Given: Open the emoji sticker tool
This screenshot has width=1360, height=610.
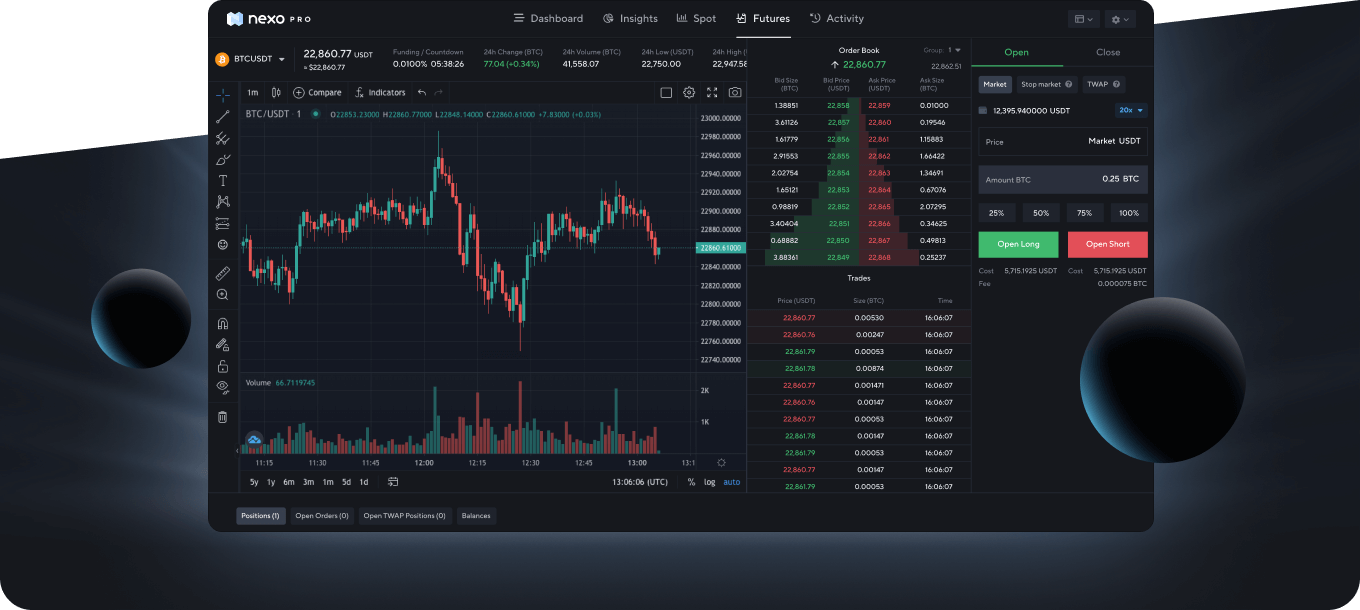Looking at the screenshot, I should pyautogui.click(x=222, y=244).
